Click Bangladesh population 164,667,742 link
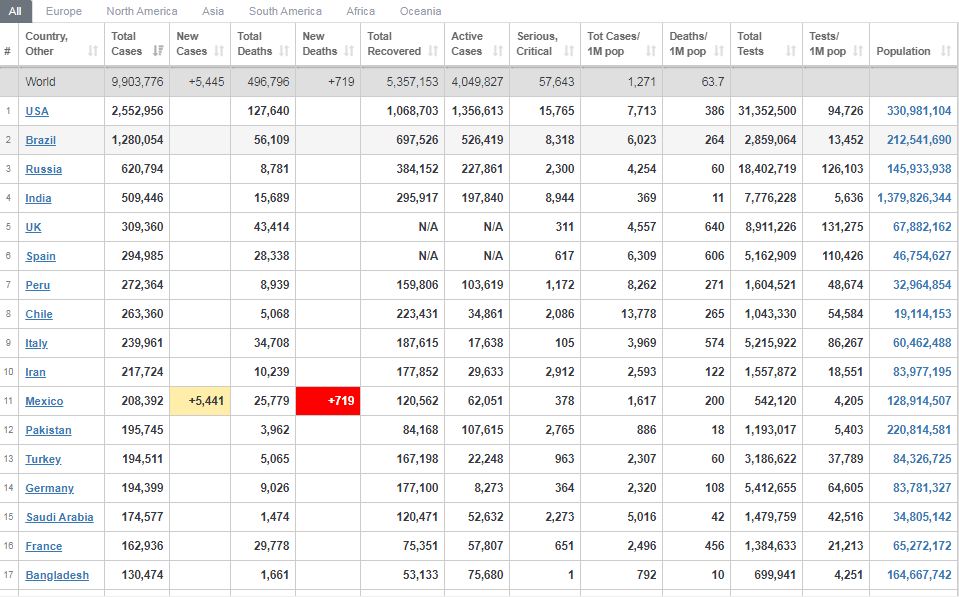Viewport: 959px width, 597px height. (919, 575)
